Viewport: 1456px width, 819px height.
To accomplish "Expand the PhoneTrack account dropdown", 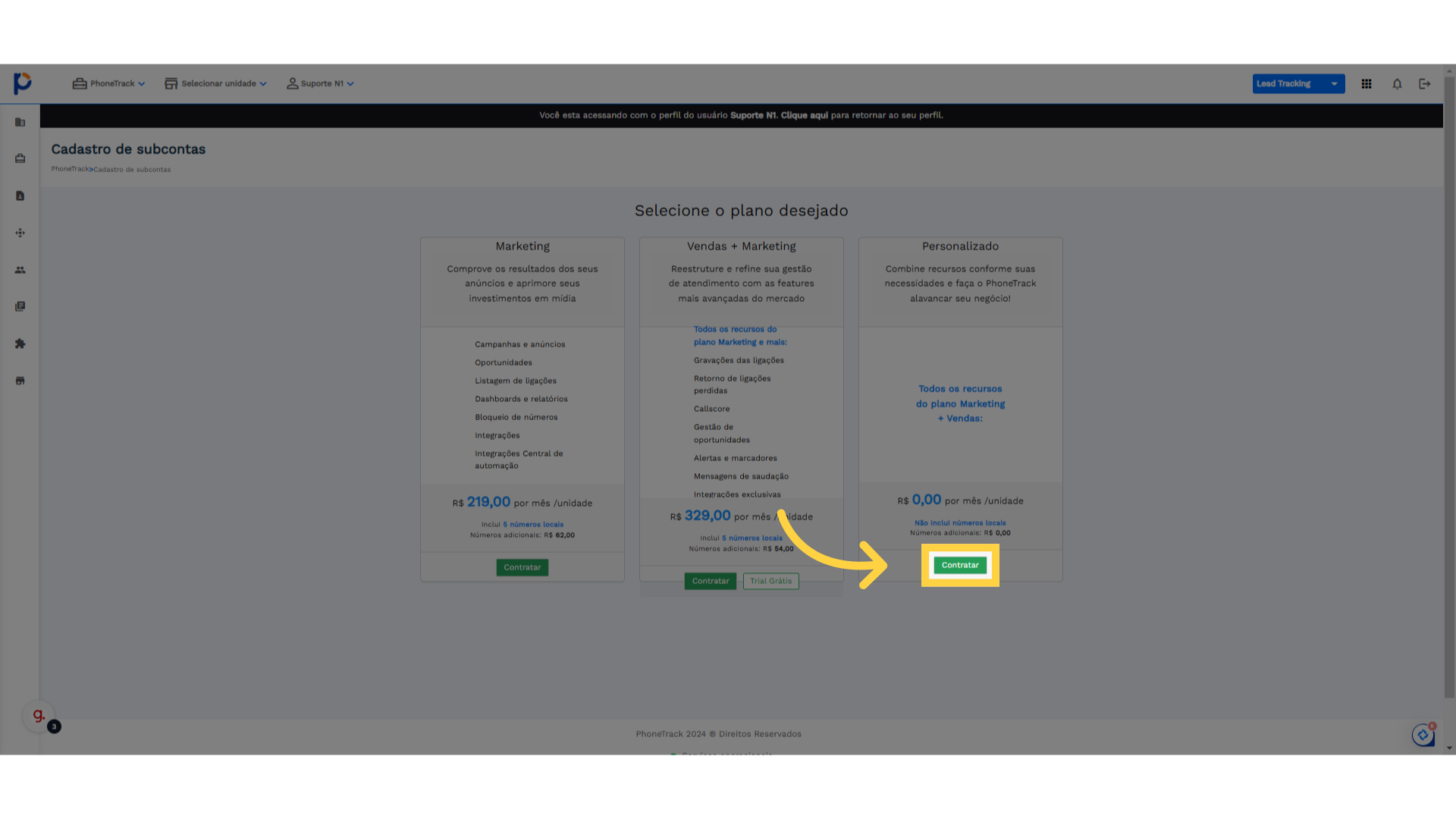I will click(x=108, y=83).
